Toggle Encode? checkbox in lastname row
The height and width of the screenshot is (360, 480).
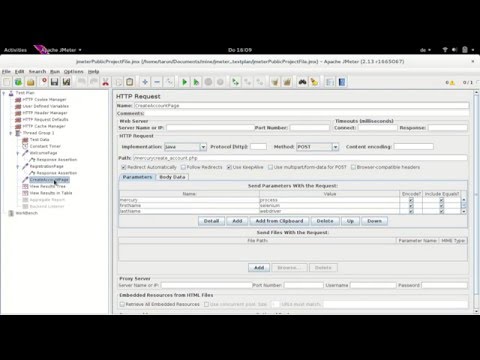pos(411,211)
